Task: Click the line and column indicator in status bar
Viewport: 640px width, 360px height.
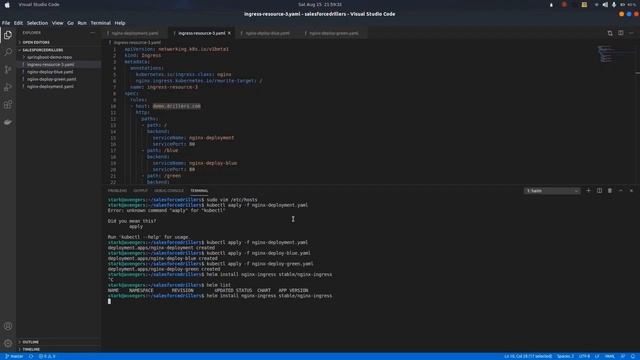Action: click(x=528, y=356)
